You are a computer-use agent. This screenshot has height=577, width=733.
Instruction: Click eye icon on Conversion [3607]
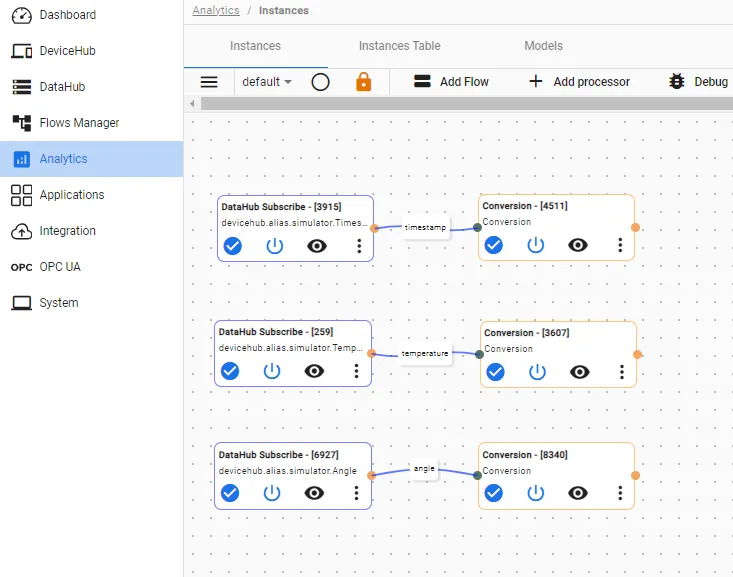580,372
